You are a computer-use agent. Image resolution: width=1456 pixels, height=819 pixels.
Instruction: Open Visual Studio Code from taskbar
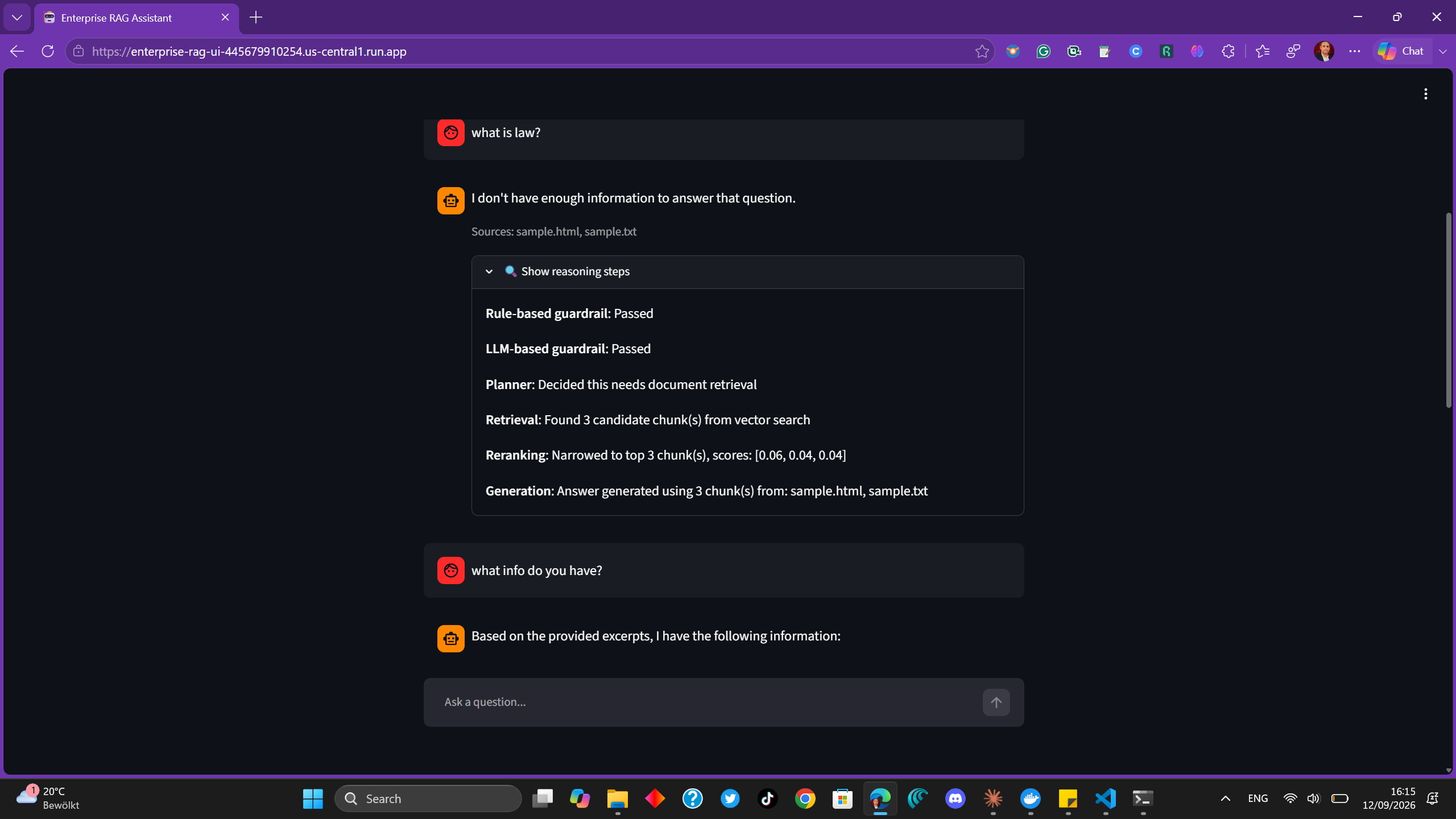tap(1106, 799)
